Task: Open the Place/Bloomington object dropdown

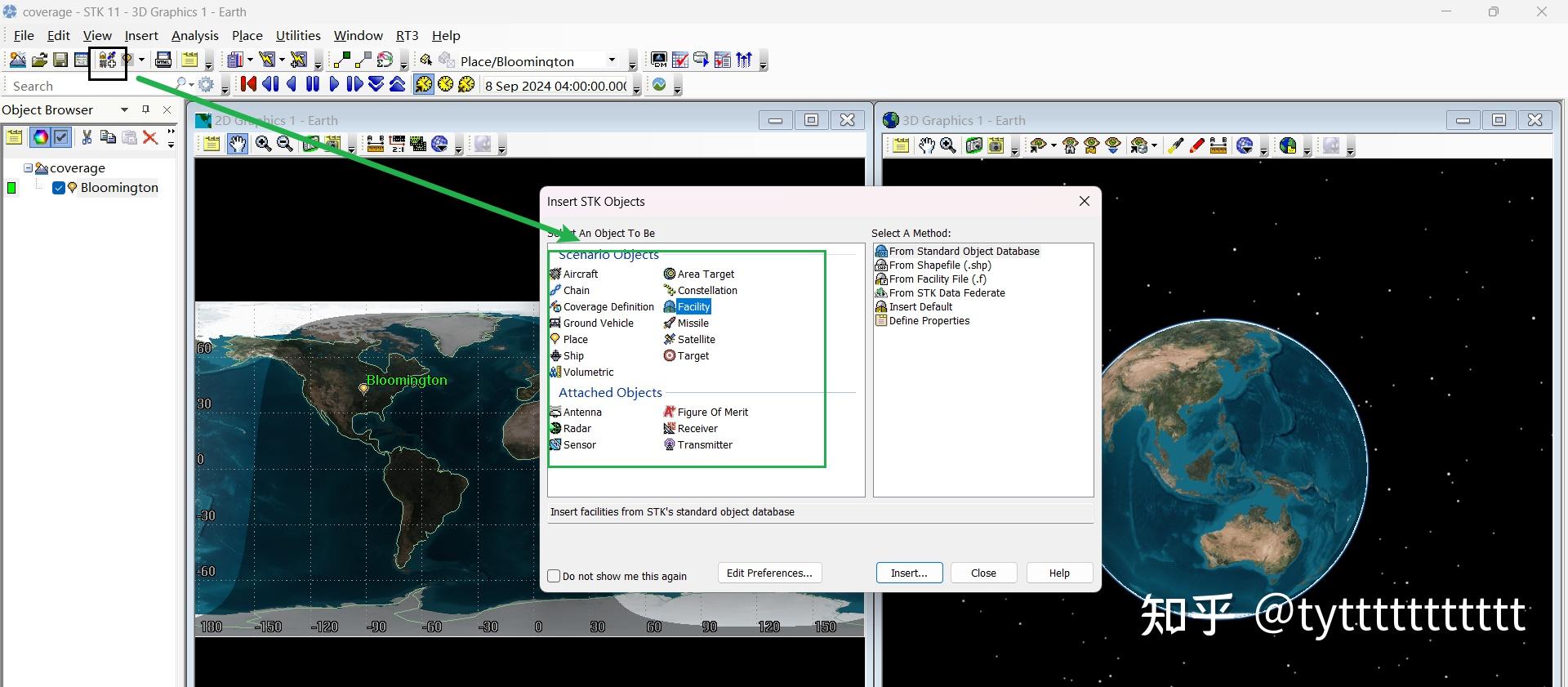Action: coord(612,60)
